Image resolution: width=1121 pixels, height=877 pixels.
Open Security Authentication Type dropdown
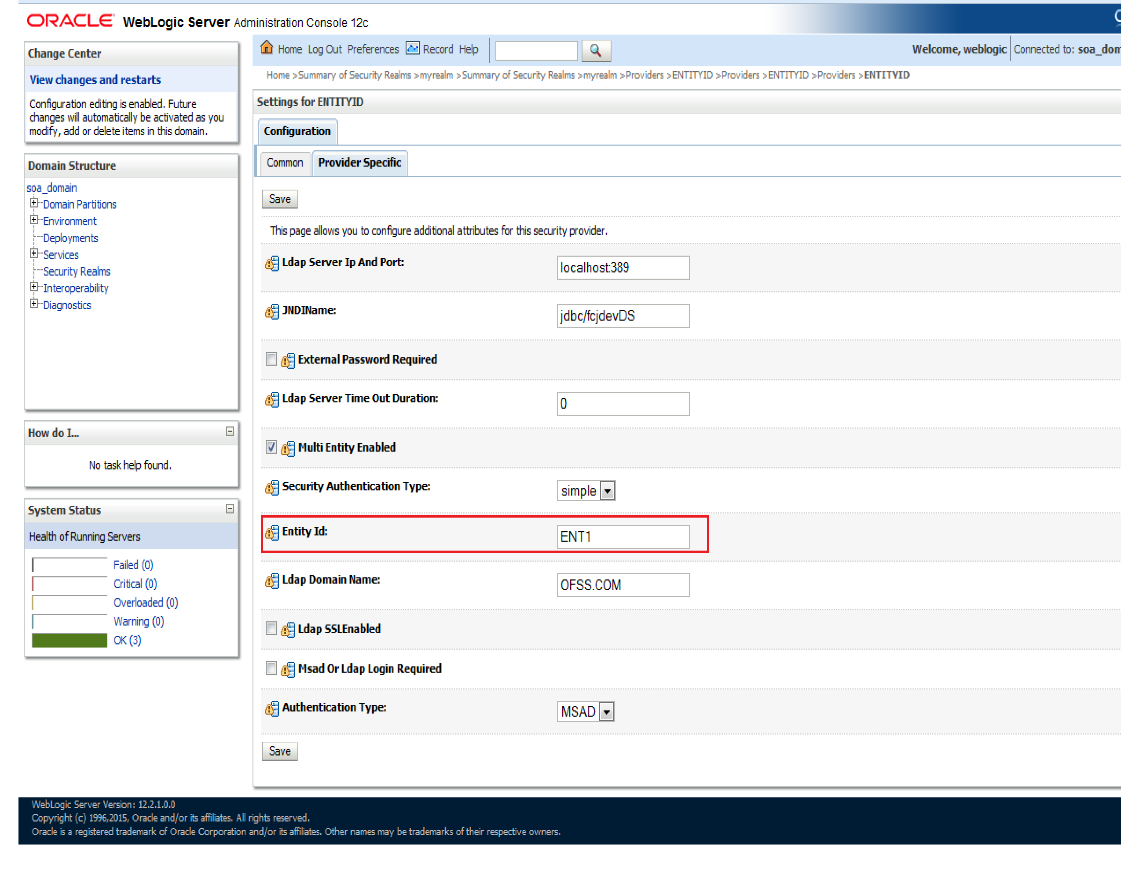pos(586,491)
